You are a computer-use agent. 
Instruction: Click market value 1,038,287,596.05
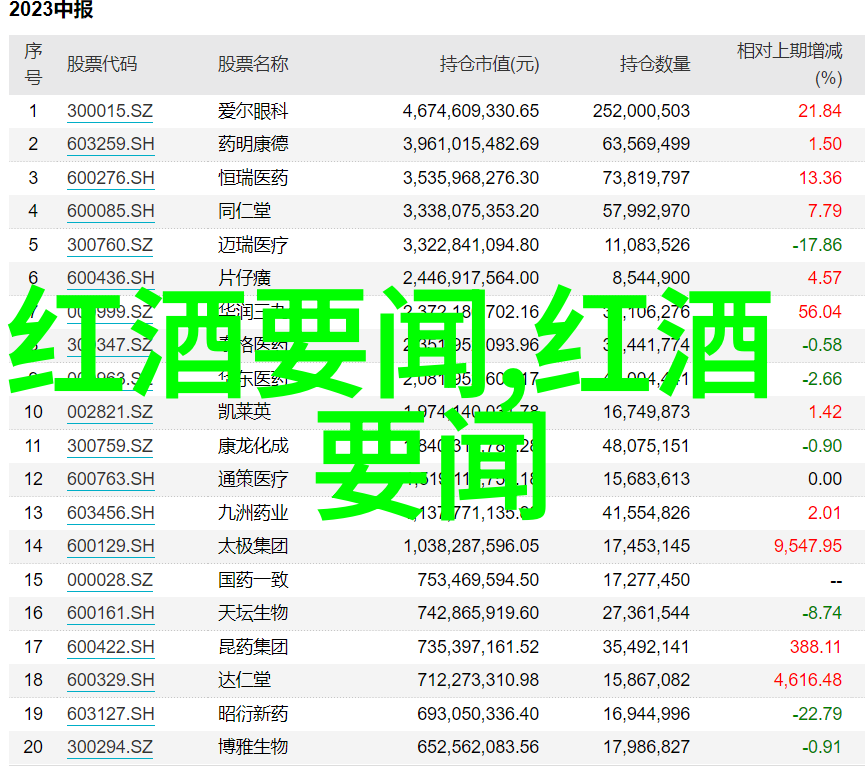pyautogui.click(x=471, y=546)
